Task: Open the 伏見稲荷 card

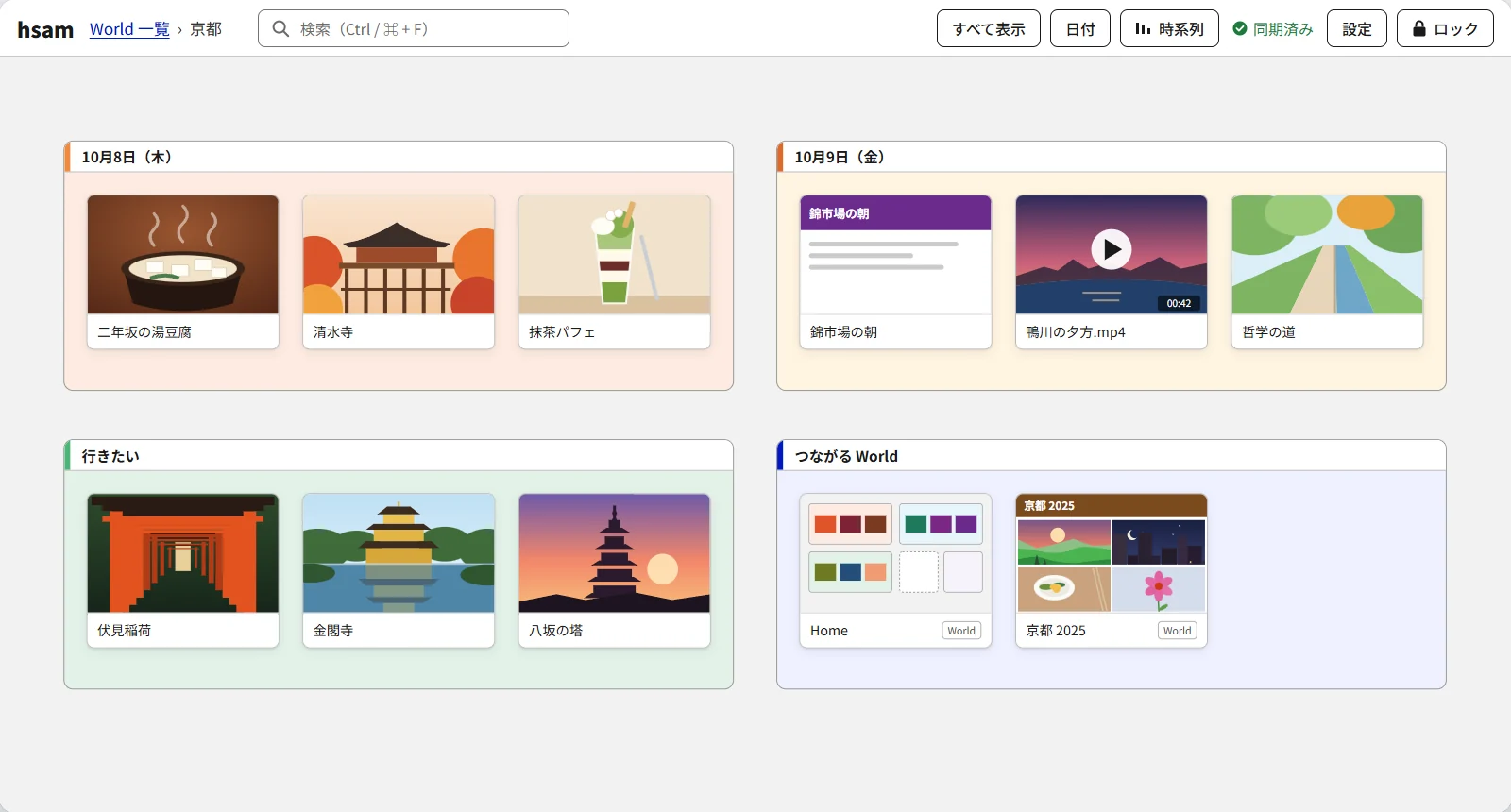Action: pyautogui.click(x=183, y=570)
